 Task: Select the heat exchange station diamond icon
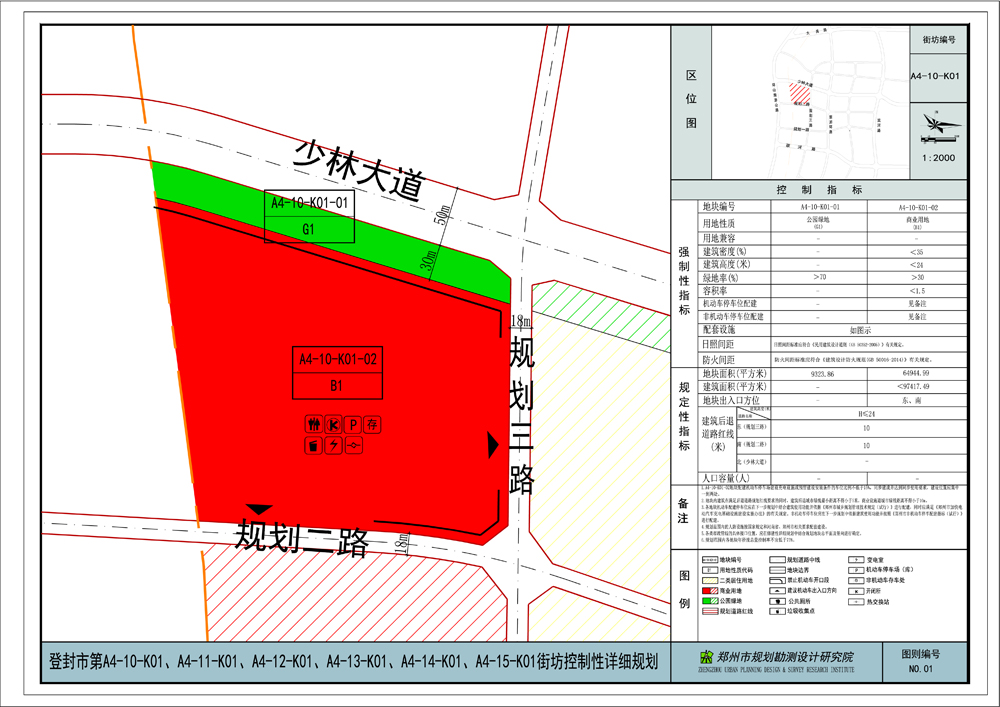pos(353,444)
